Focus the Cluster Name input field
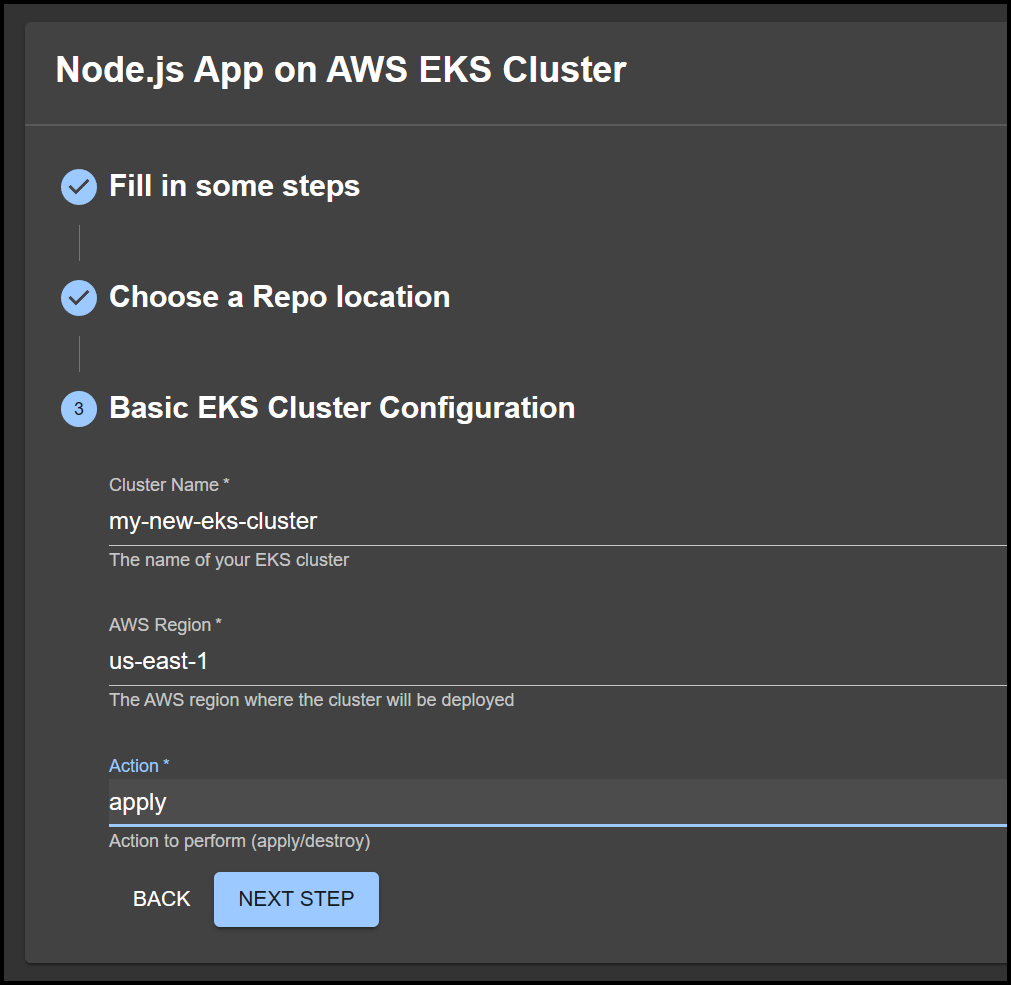1011x985 pixels. coord(556,521)
